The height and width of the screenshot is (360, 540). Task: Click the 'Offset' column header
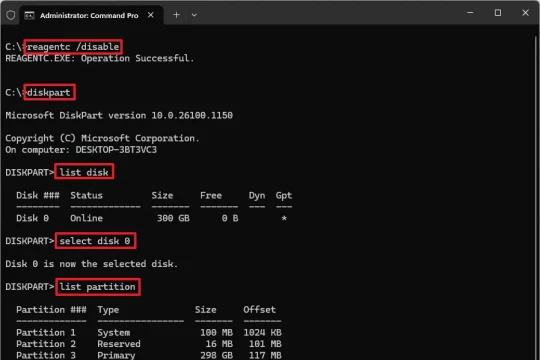260,309
